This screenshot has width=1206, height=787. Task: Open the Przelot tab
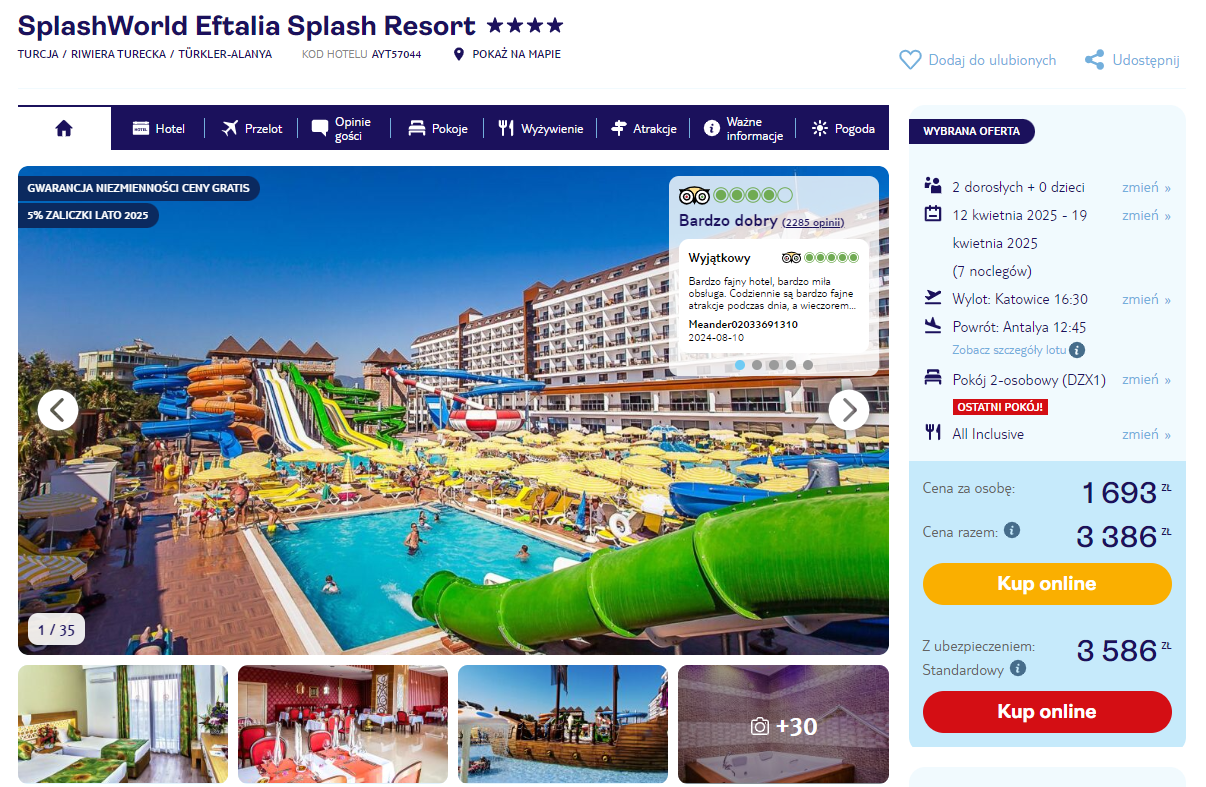(252, 128)
